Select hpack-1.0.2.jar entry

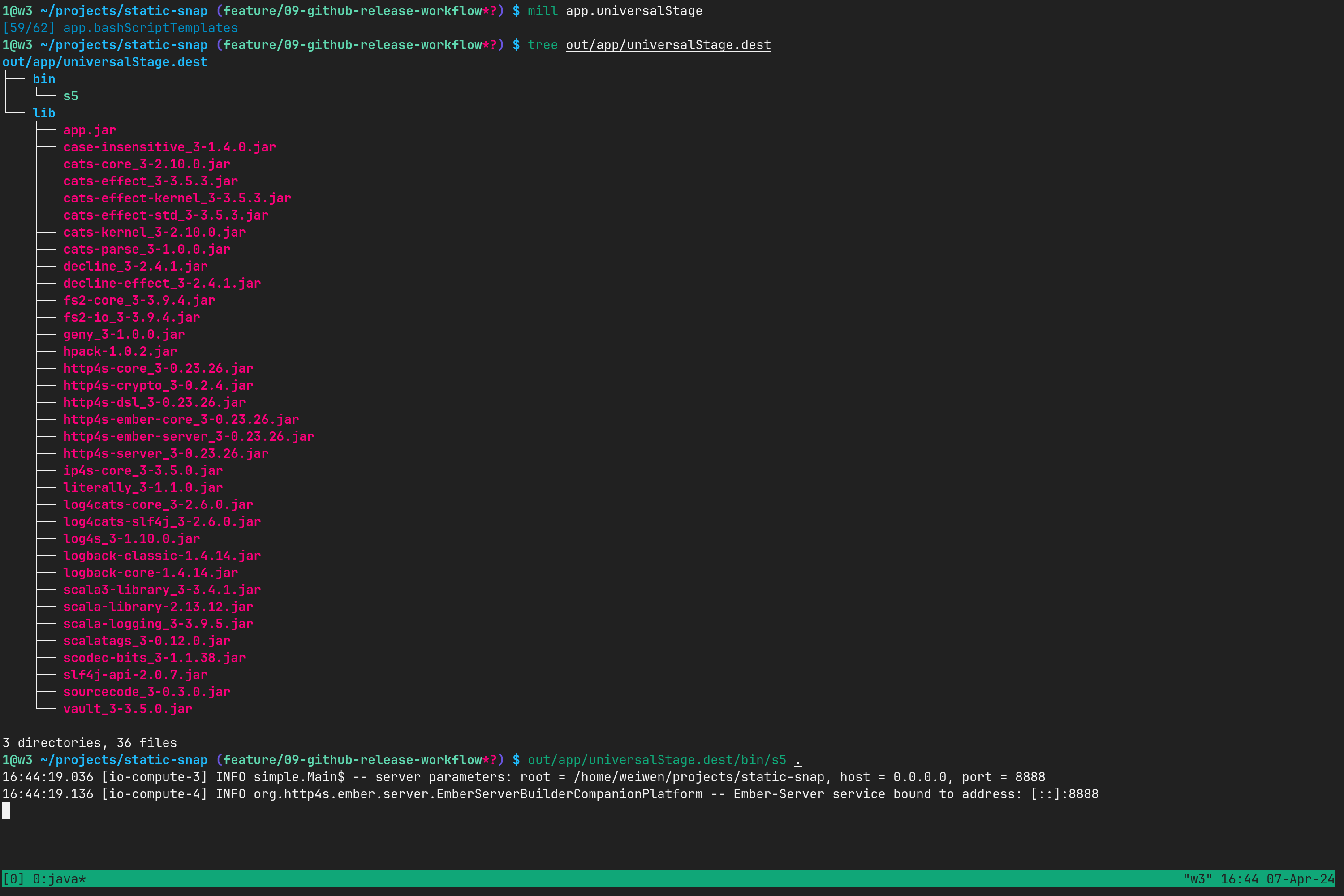pos(120,351)
